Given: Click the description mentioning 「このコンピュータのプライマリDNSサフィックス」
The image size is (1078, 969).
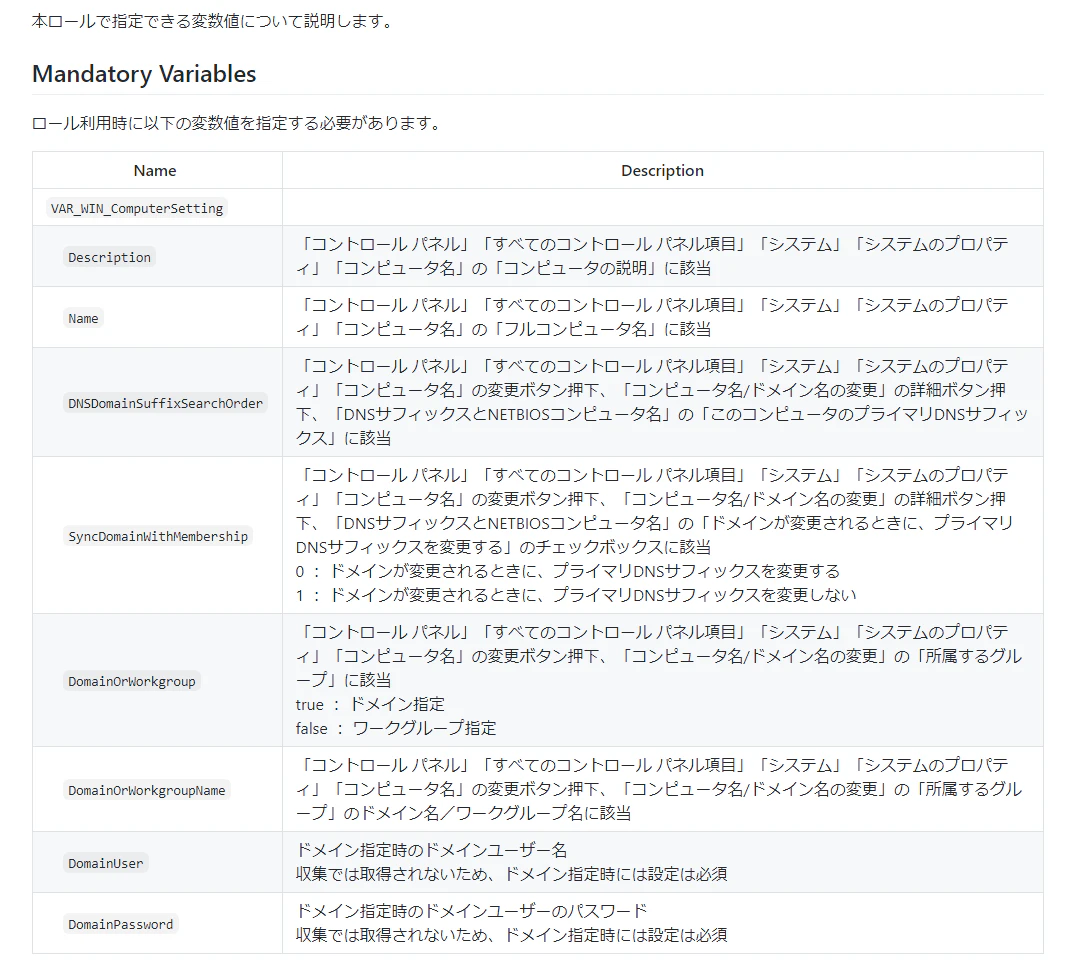Looking at the screenshot, I should pos(662,402).
